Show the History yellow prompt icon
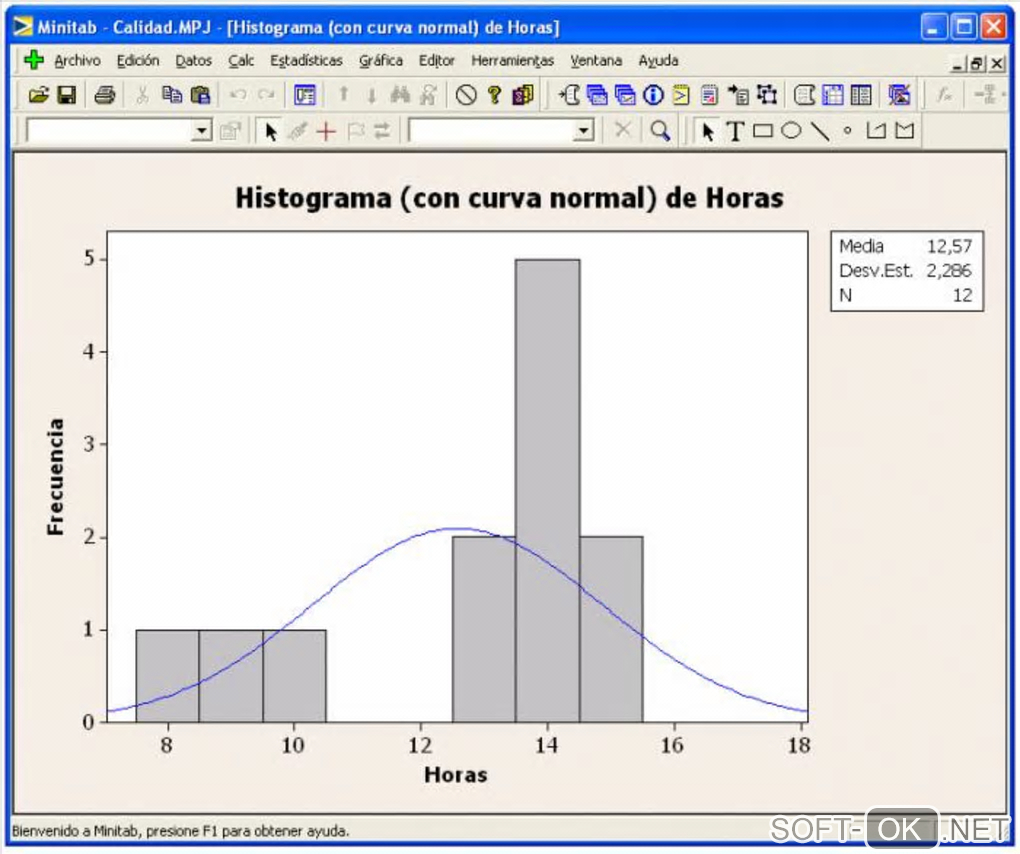The height and width of the screenshot is (854, 1020). pos(681,95)
